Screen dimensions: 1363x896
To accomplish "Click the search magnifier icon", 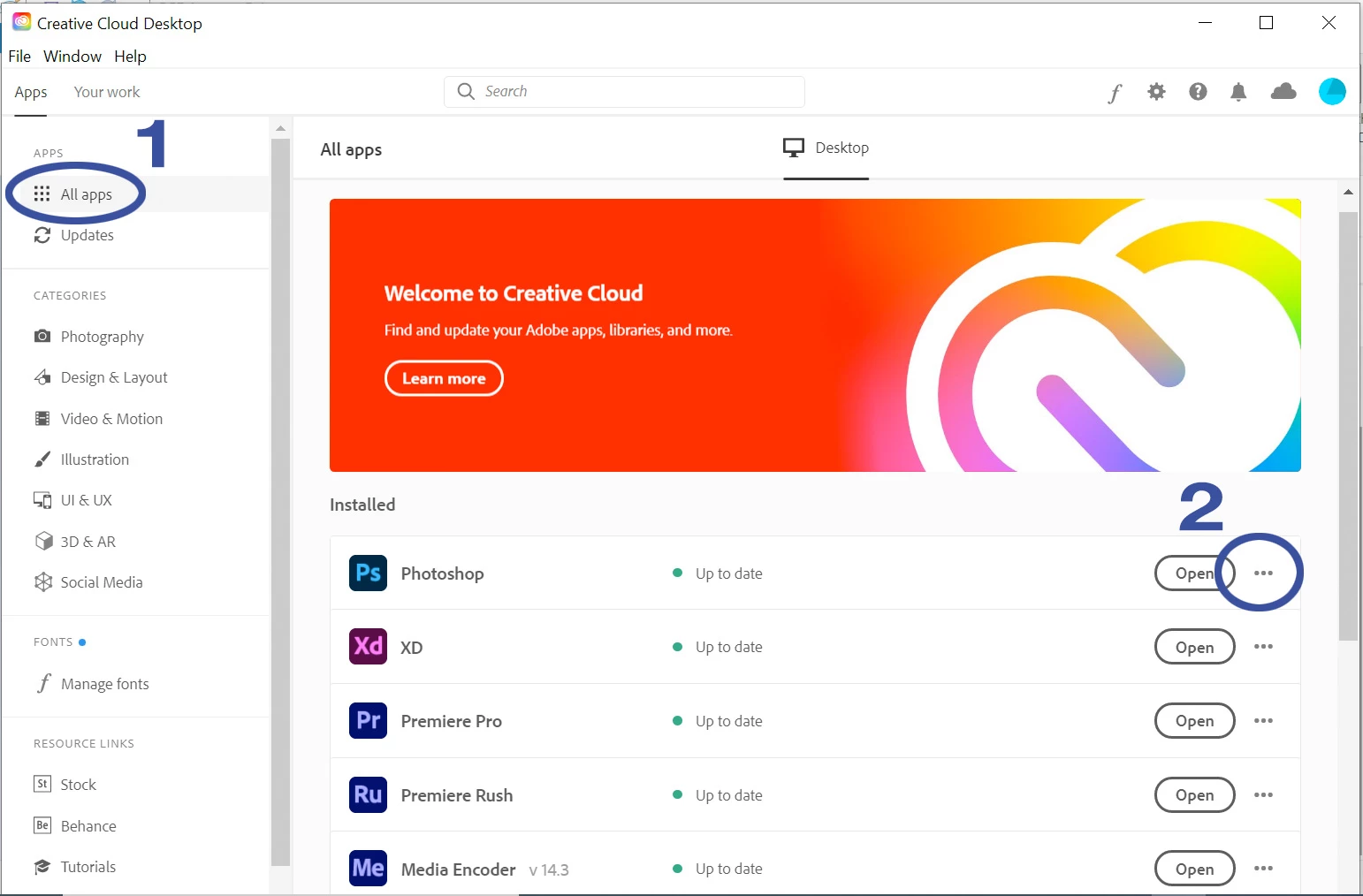I will [466, 91].
